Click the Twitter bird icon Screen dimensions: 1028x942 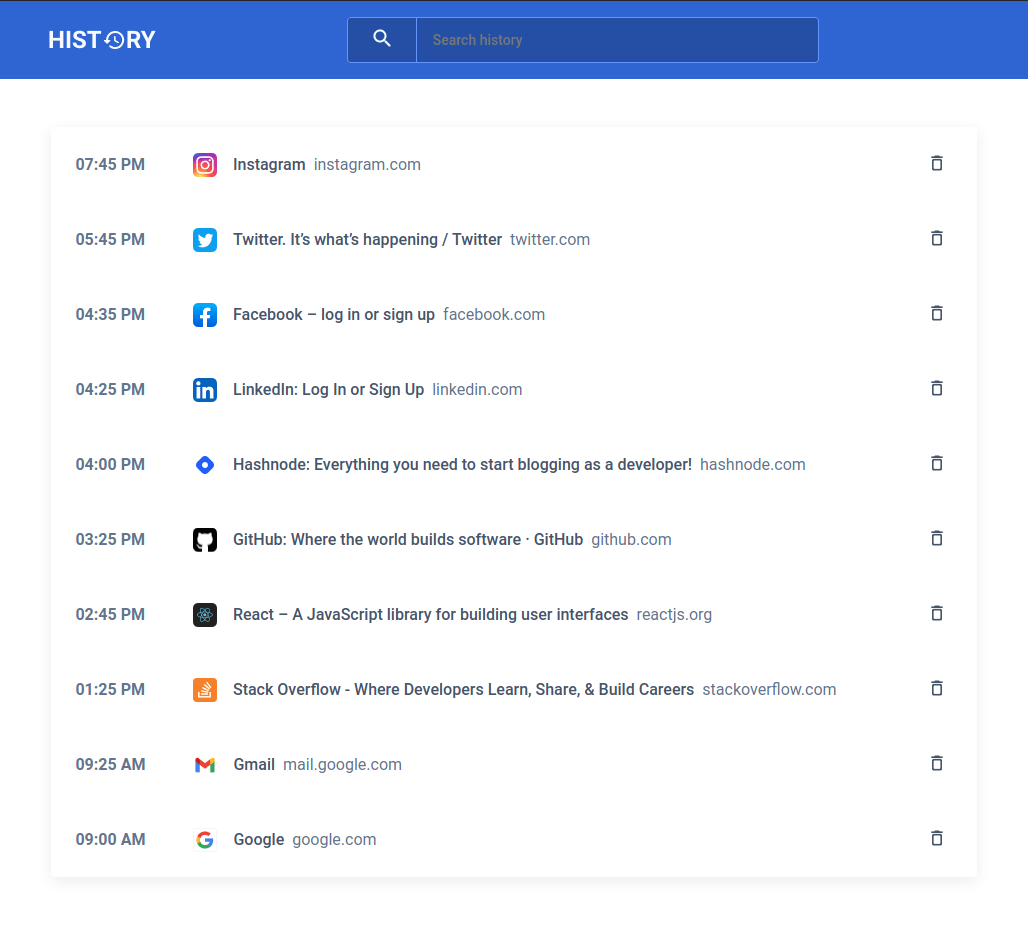coord(205,239)
